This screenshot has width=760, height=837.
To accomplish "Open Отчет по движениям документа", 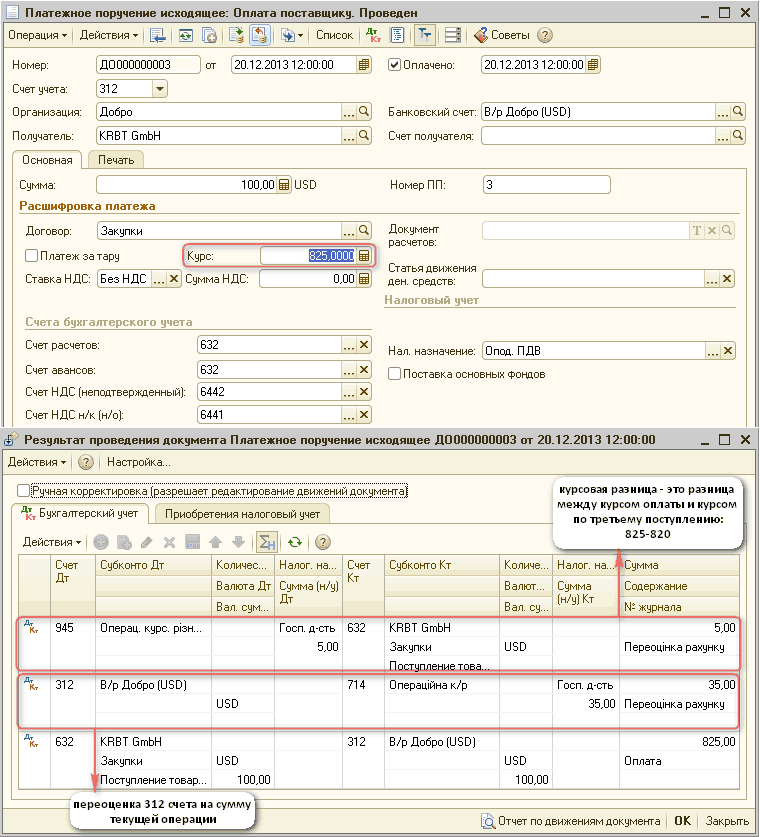I will [571, 821].
